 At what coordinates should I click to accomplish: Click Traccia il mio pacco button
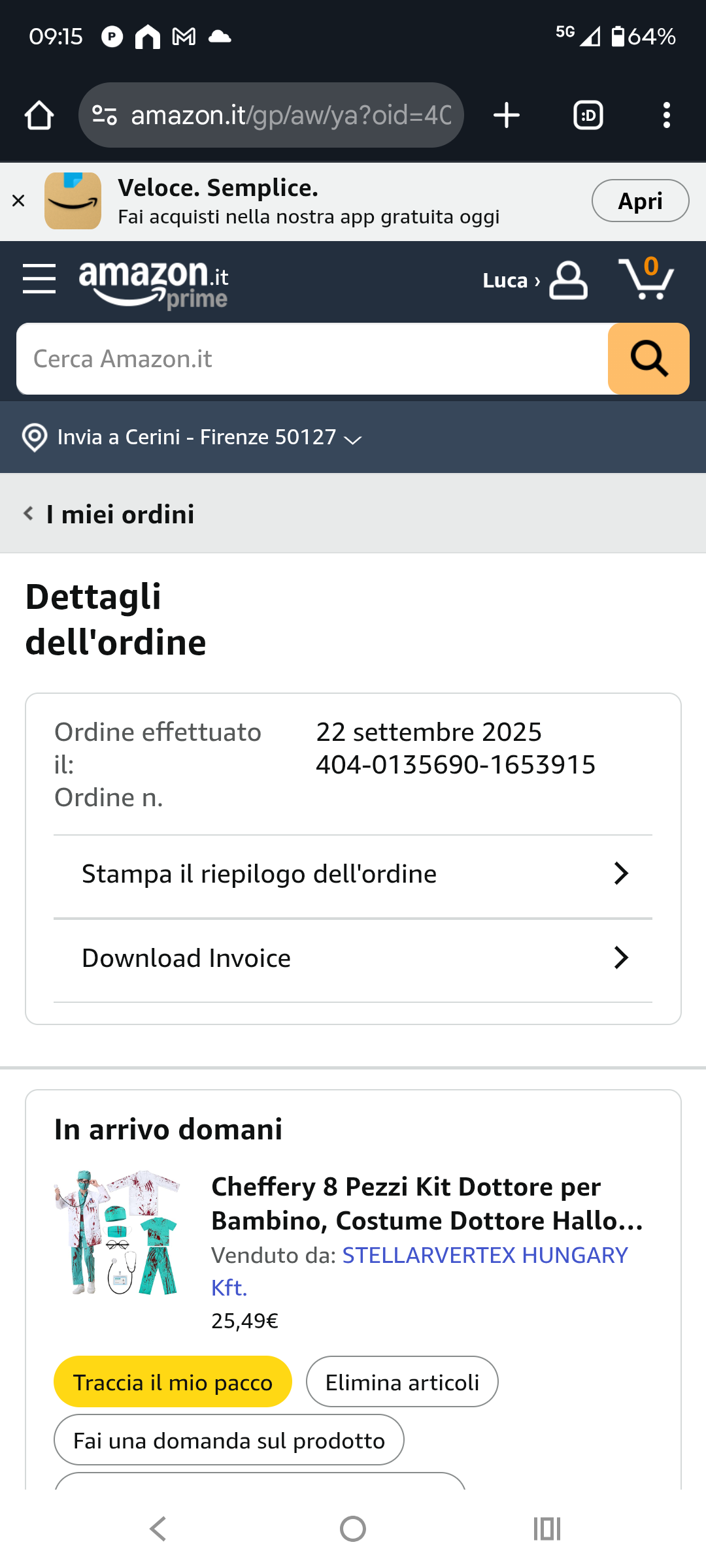pyautogui.click(x=173, y=1382)
